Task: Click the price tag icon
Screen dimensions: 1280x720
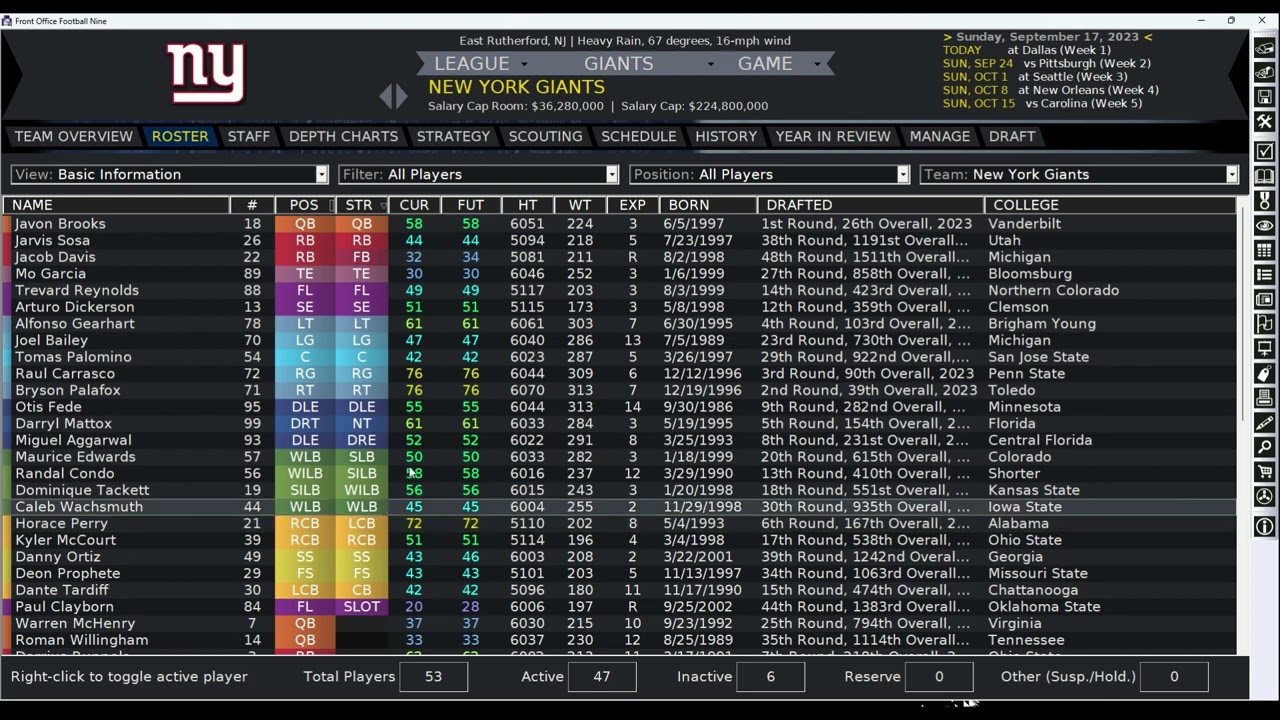Action: click(1265, 374)
